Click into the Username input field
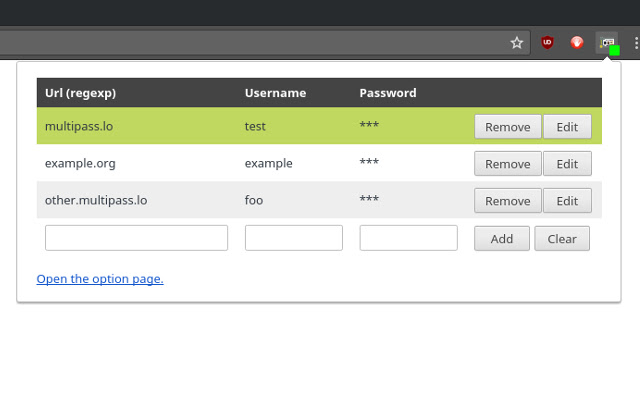 point(293,238)
